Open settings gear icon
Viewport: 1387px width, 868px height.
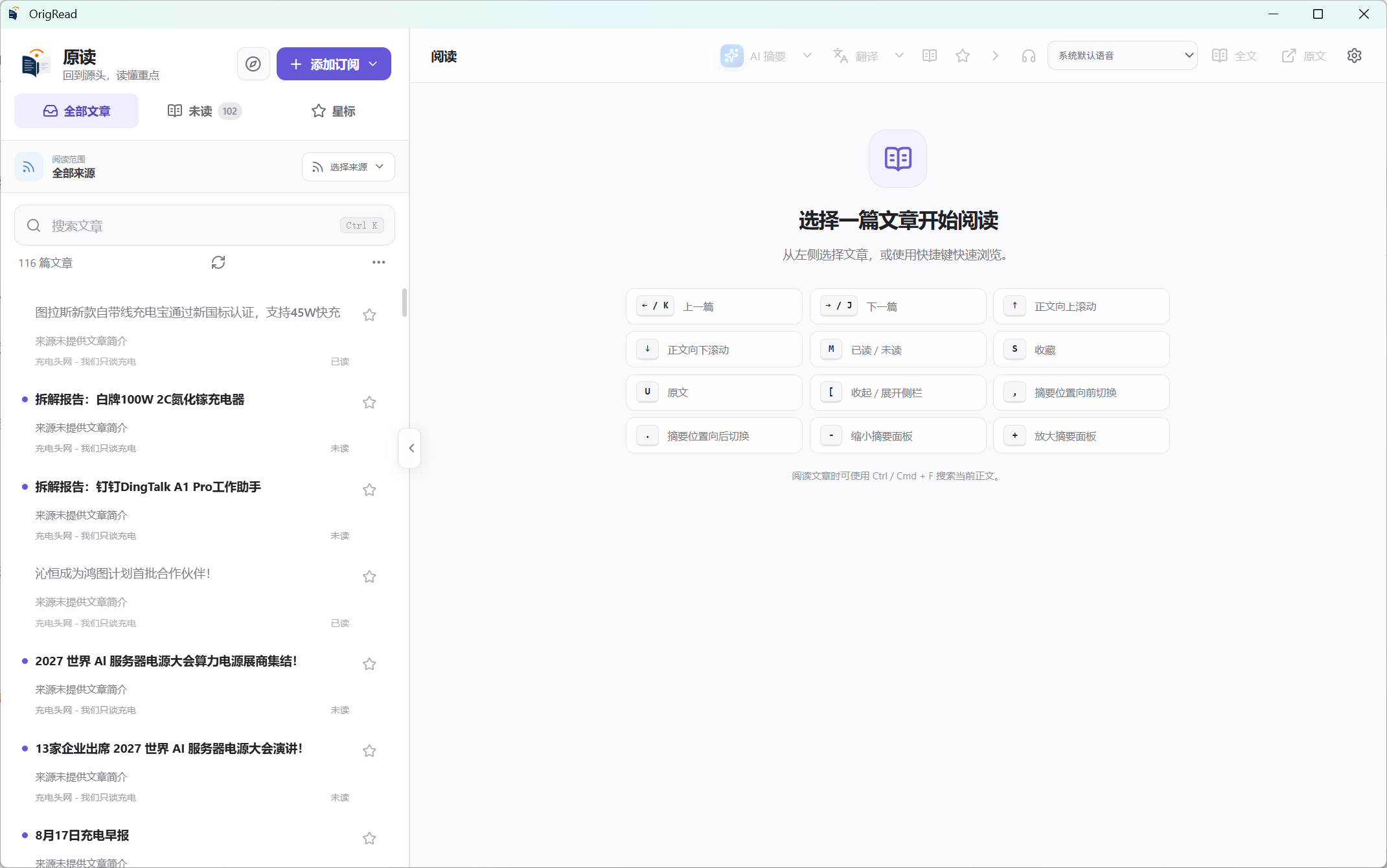coord(1354,56)
